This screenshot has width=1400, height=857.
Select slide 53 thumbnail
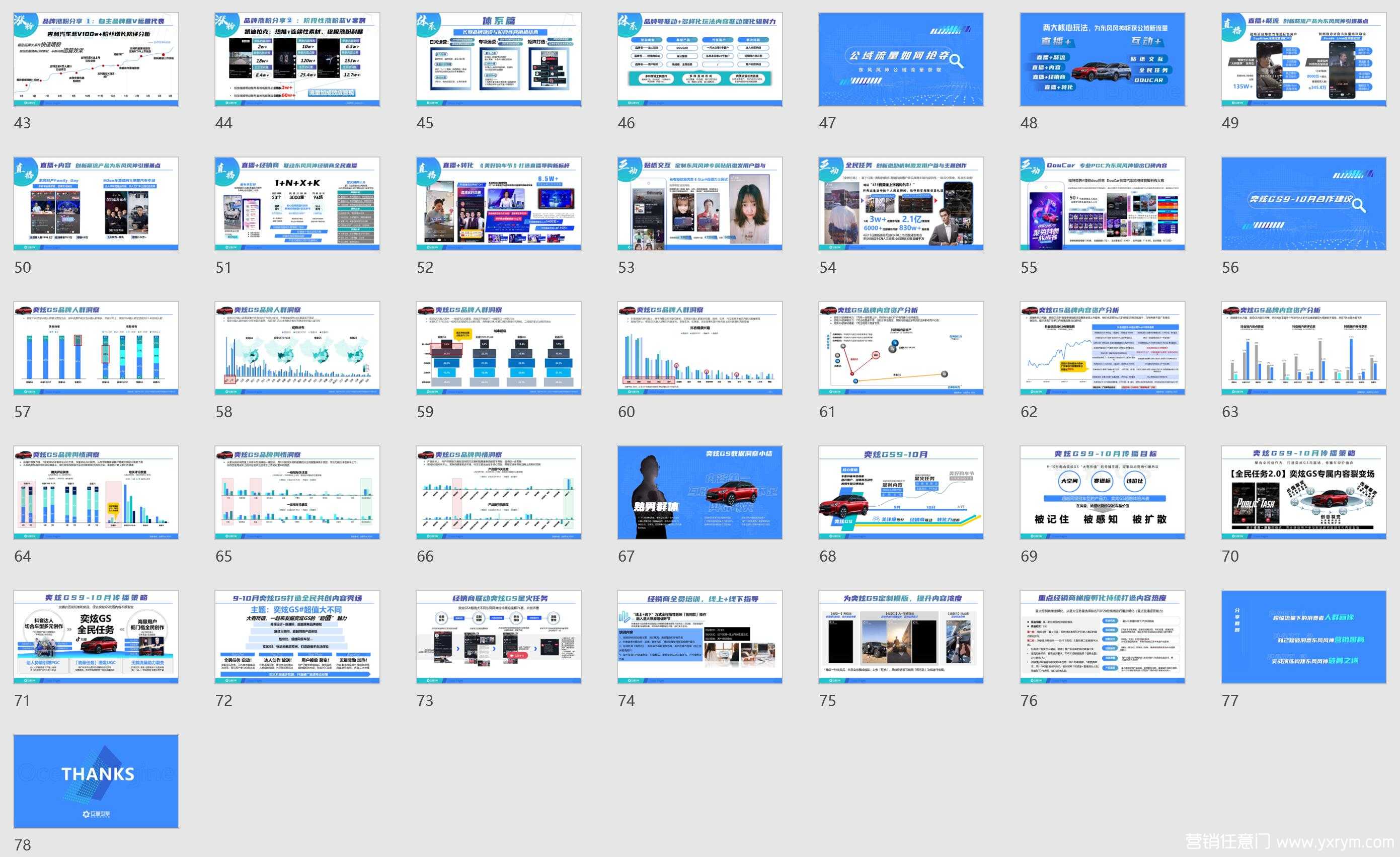[700, 203]
